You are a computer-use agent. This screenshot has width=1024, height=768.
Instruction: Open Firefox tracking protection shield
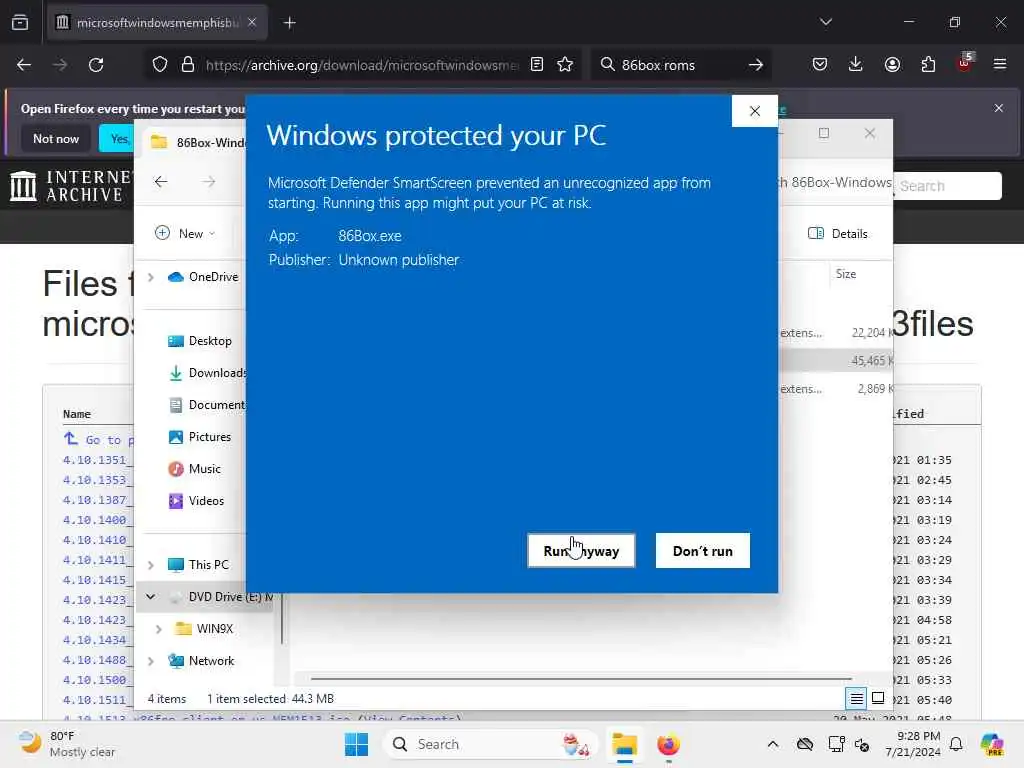click(x=160, y=65)
